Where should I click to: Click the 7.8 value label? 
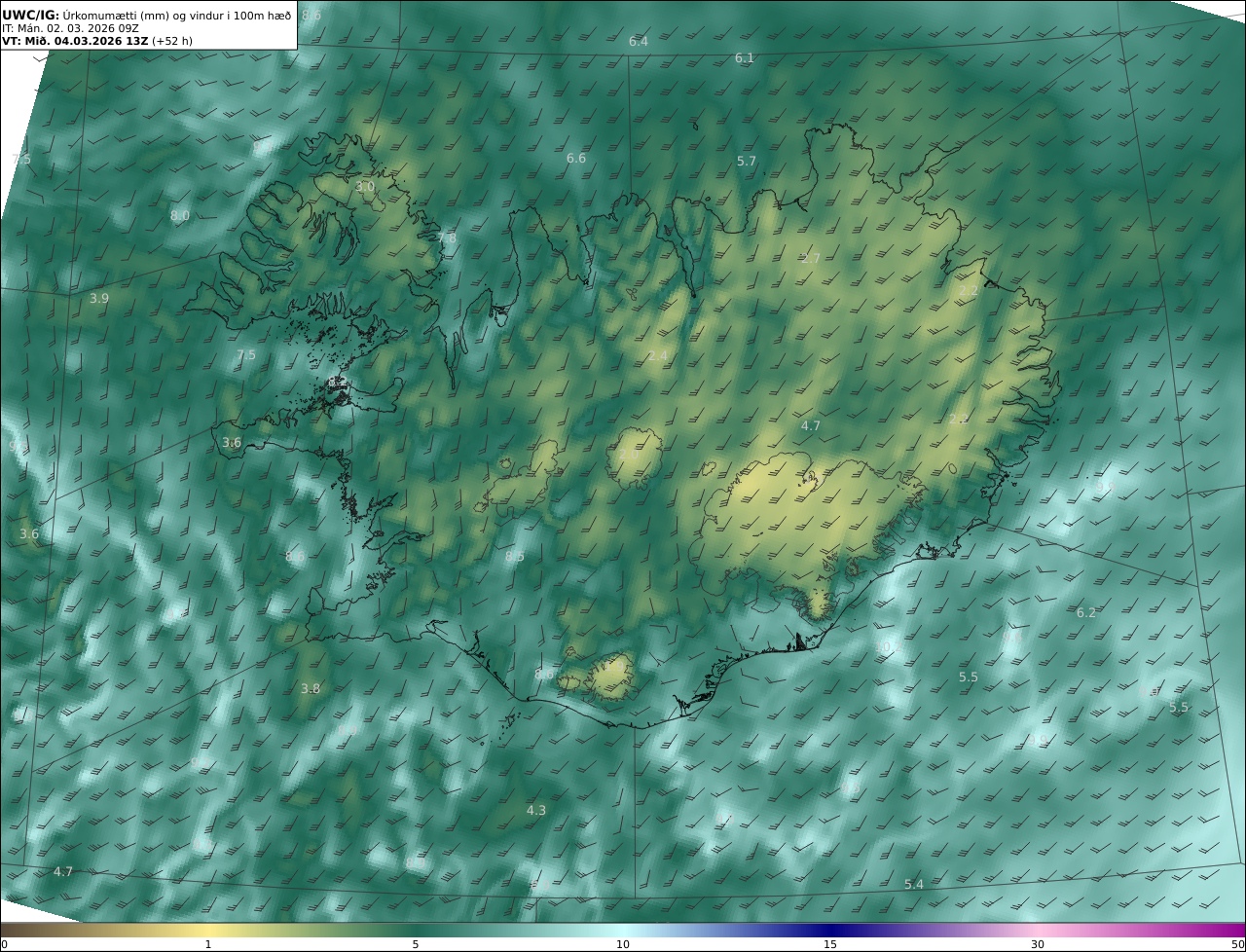pos(447,238)
